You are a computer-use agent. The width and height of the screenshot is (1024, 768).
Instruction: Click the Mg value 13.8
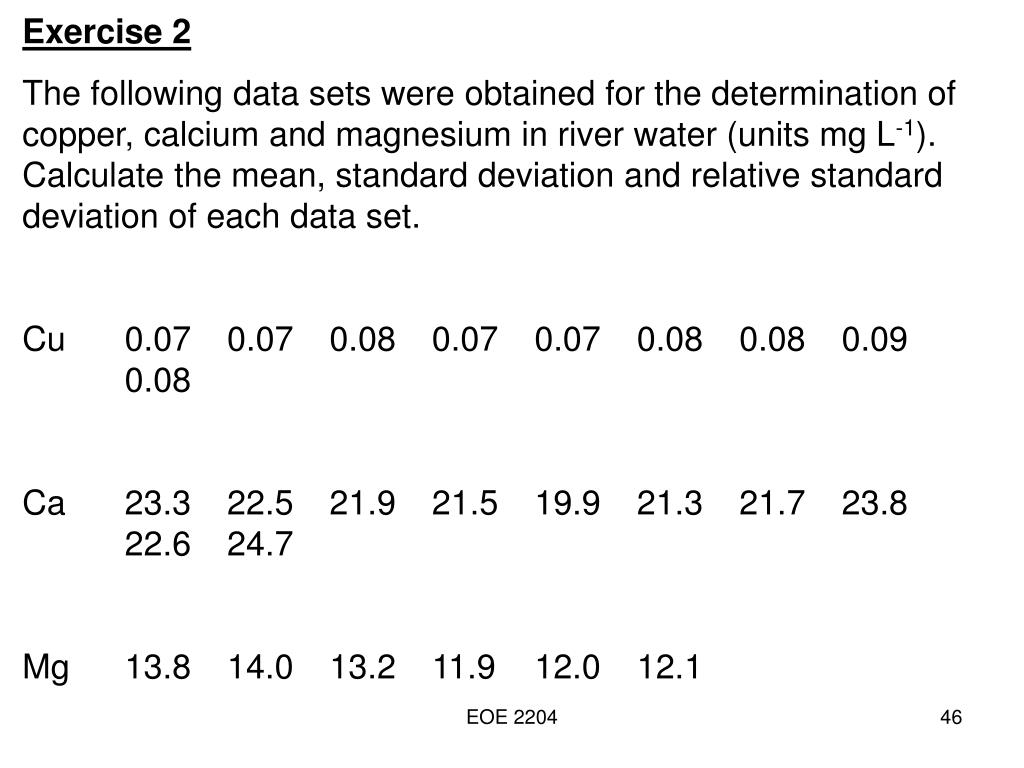coord(157,667)
